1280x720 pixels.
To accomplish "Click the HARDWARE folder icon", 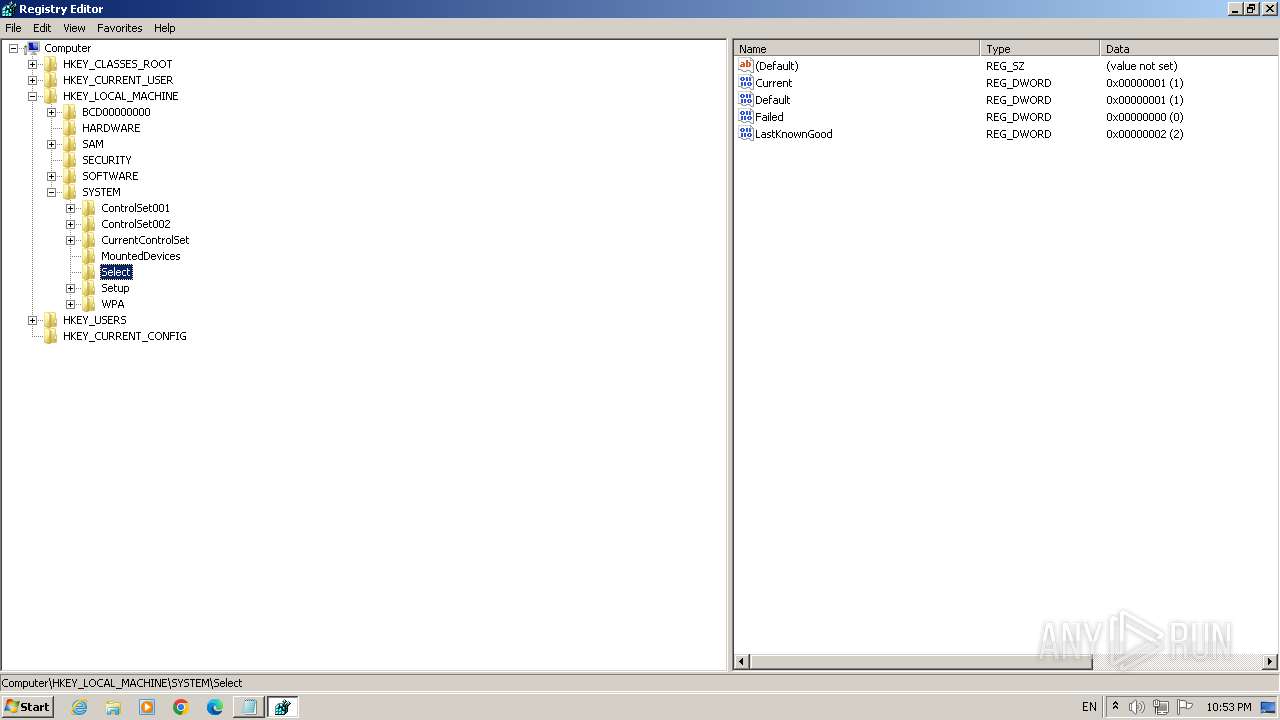I will pyautogui.click(x=70, y=128).
